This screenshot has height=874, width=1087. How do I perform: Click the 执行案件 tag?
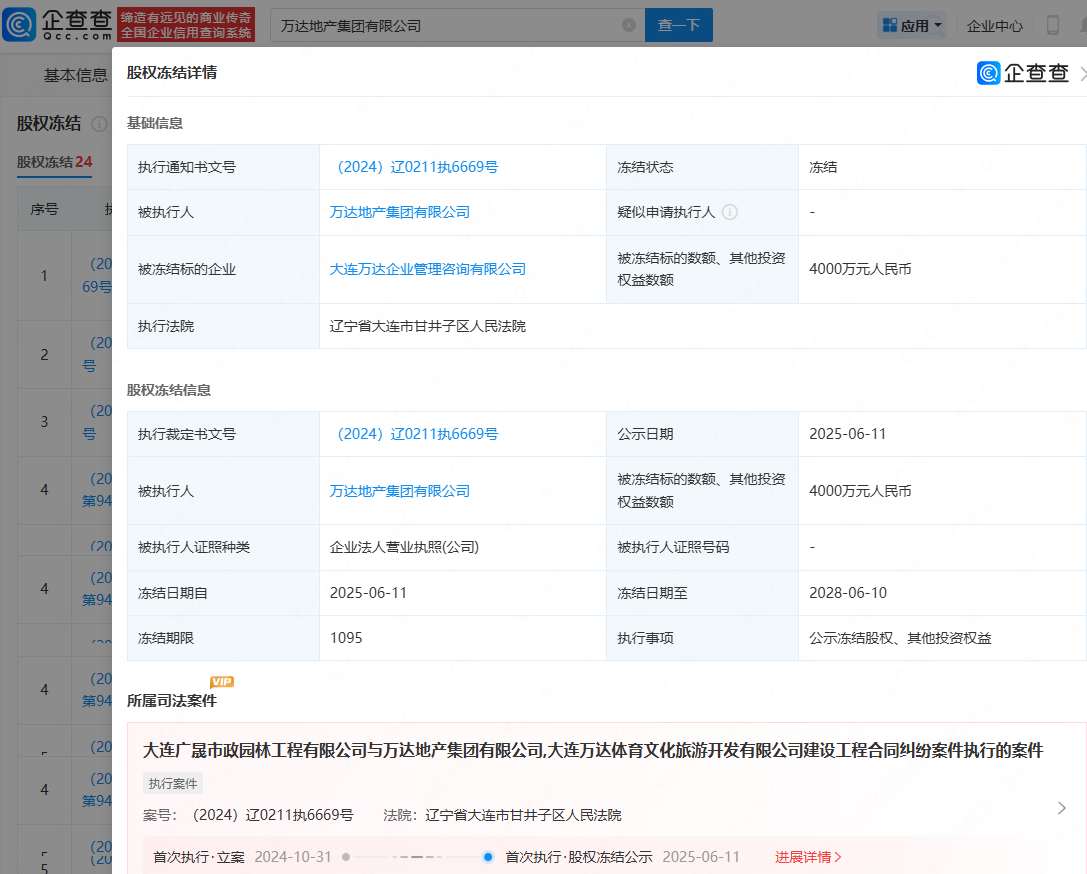173,783
